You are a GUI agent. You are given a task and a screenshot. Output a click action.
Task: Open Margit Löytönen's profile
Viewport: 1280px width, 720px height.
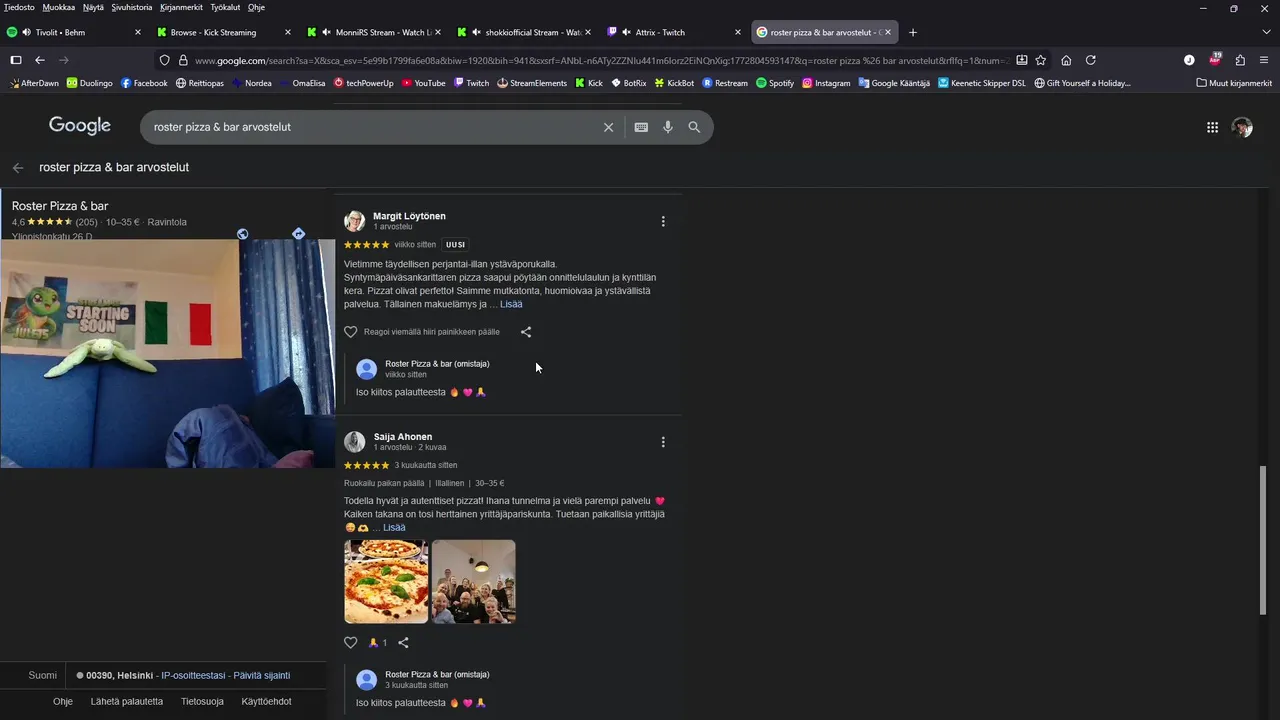point(409,216)
